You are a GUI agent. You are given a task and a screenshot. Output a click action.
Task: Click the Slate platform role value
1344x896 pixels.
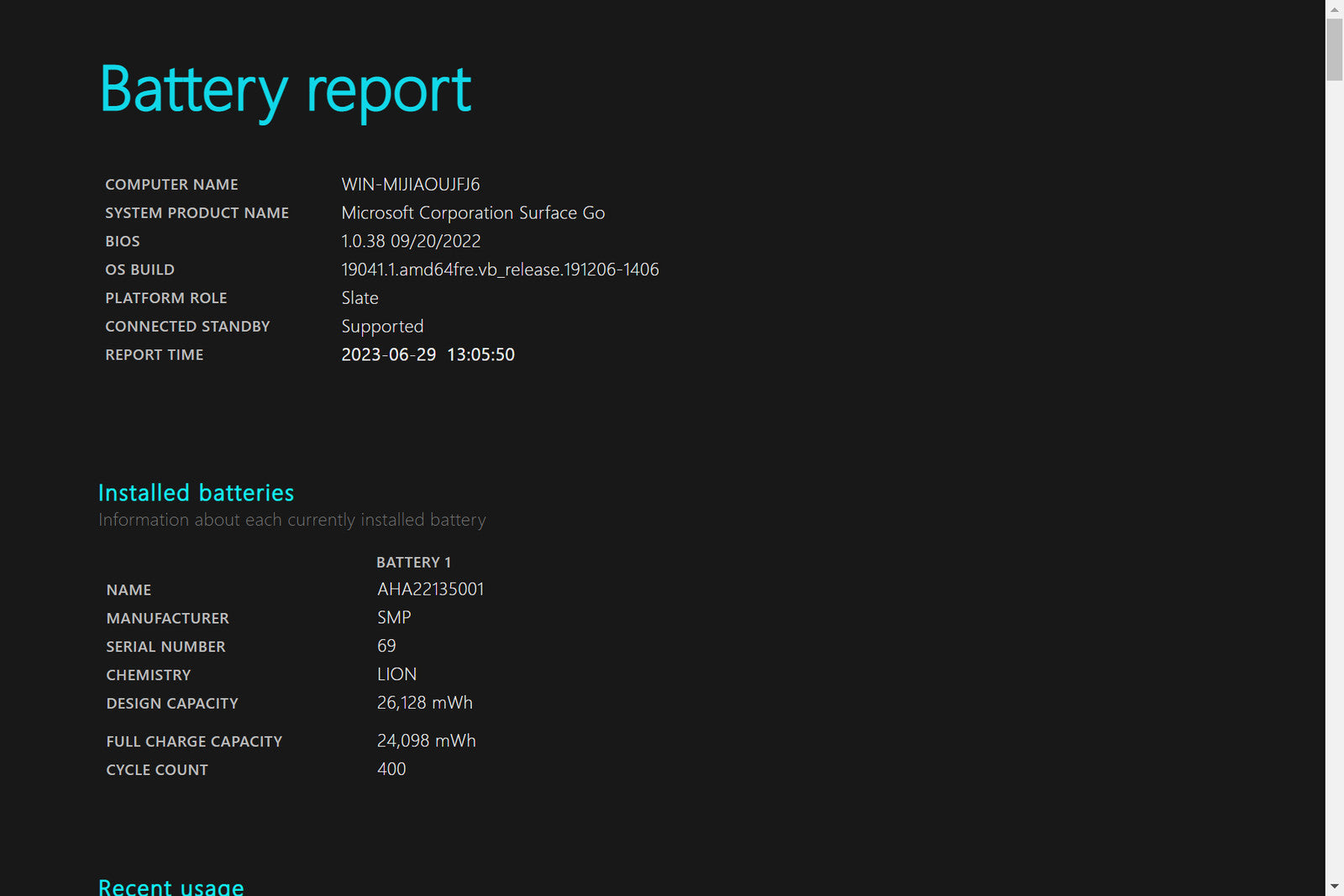360,298
